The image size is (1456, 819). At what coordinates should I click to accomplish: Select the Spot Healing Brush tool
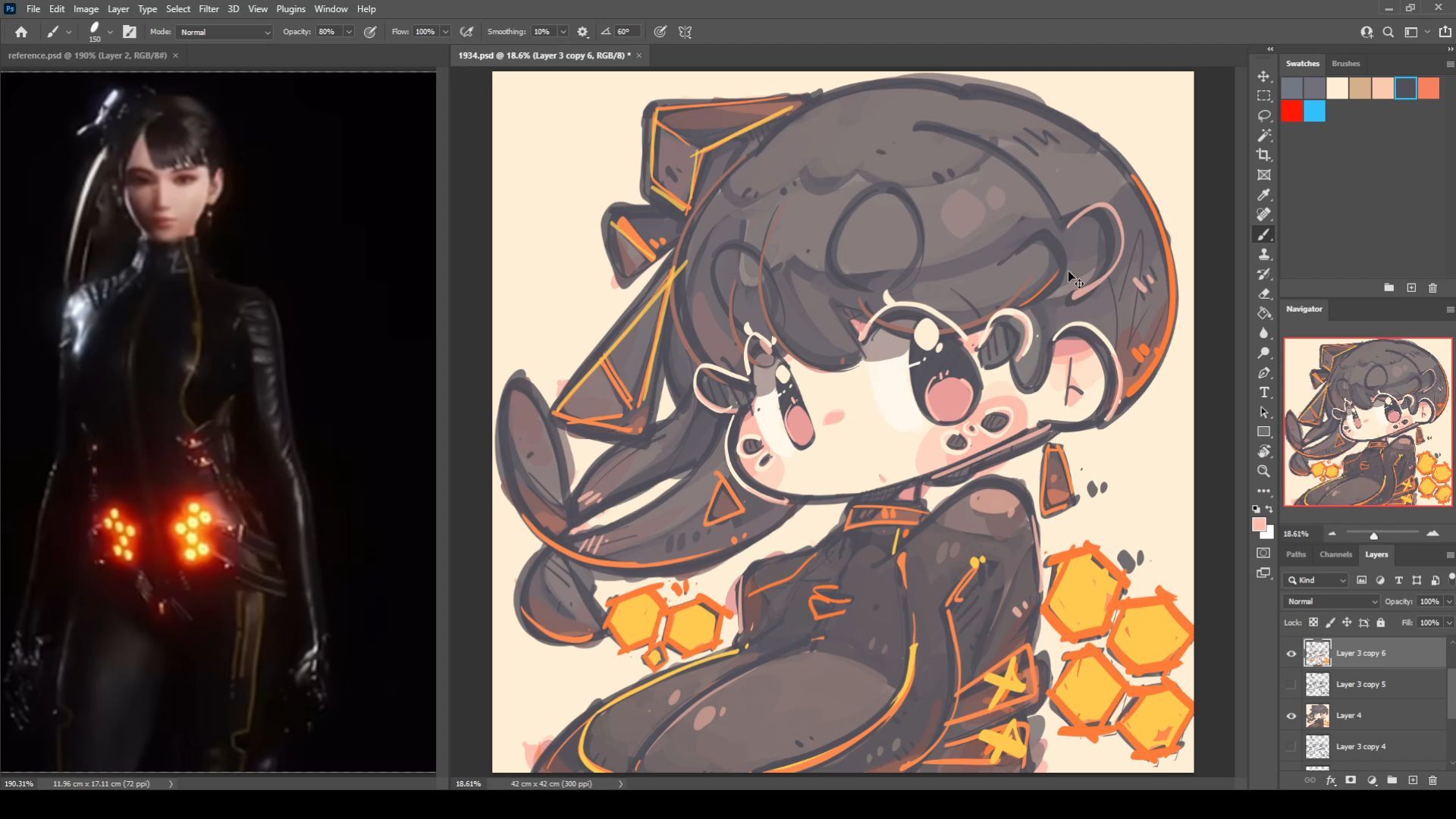(1263, 215)
